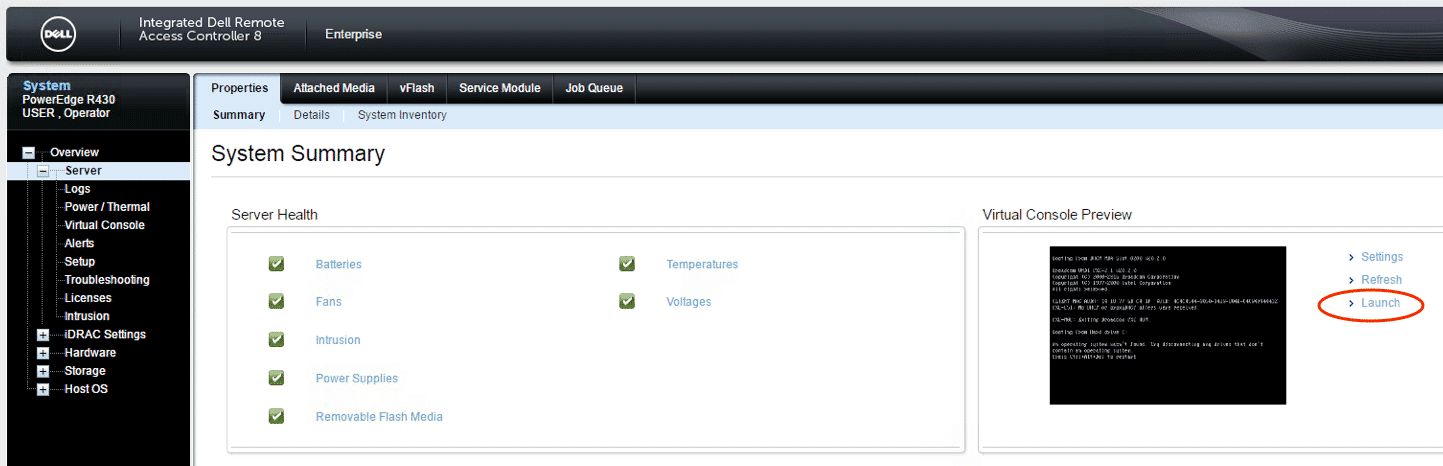Viewport: 1443px width, 466px height.
Task: Open the Temperatures health link
Action: tap(702, 264)
